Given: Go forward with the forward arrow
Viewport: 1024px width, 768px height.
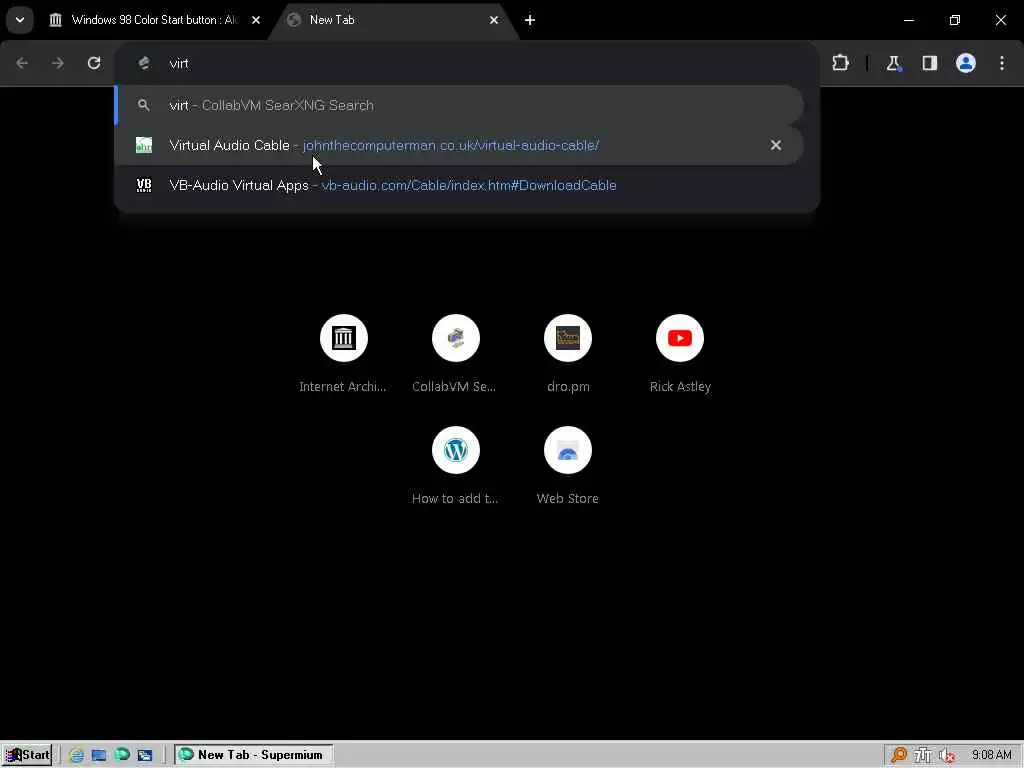Looking at the screenshot, I should coord(57,63).
